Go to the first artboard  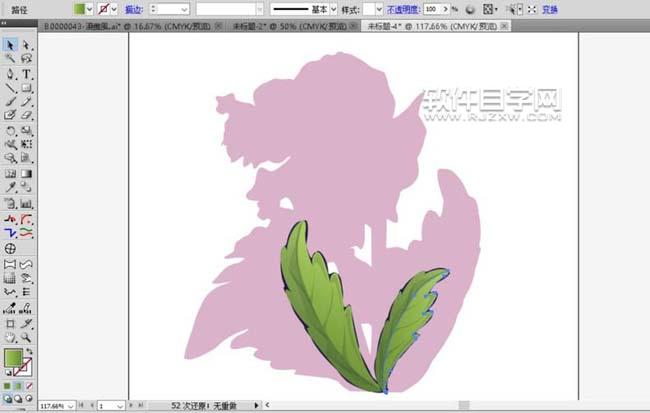pos(81,406)
